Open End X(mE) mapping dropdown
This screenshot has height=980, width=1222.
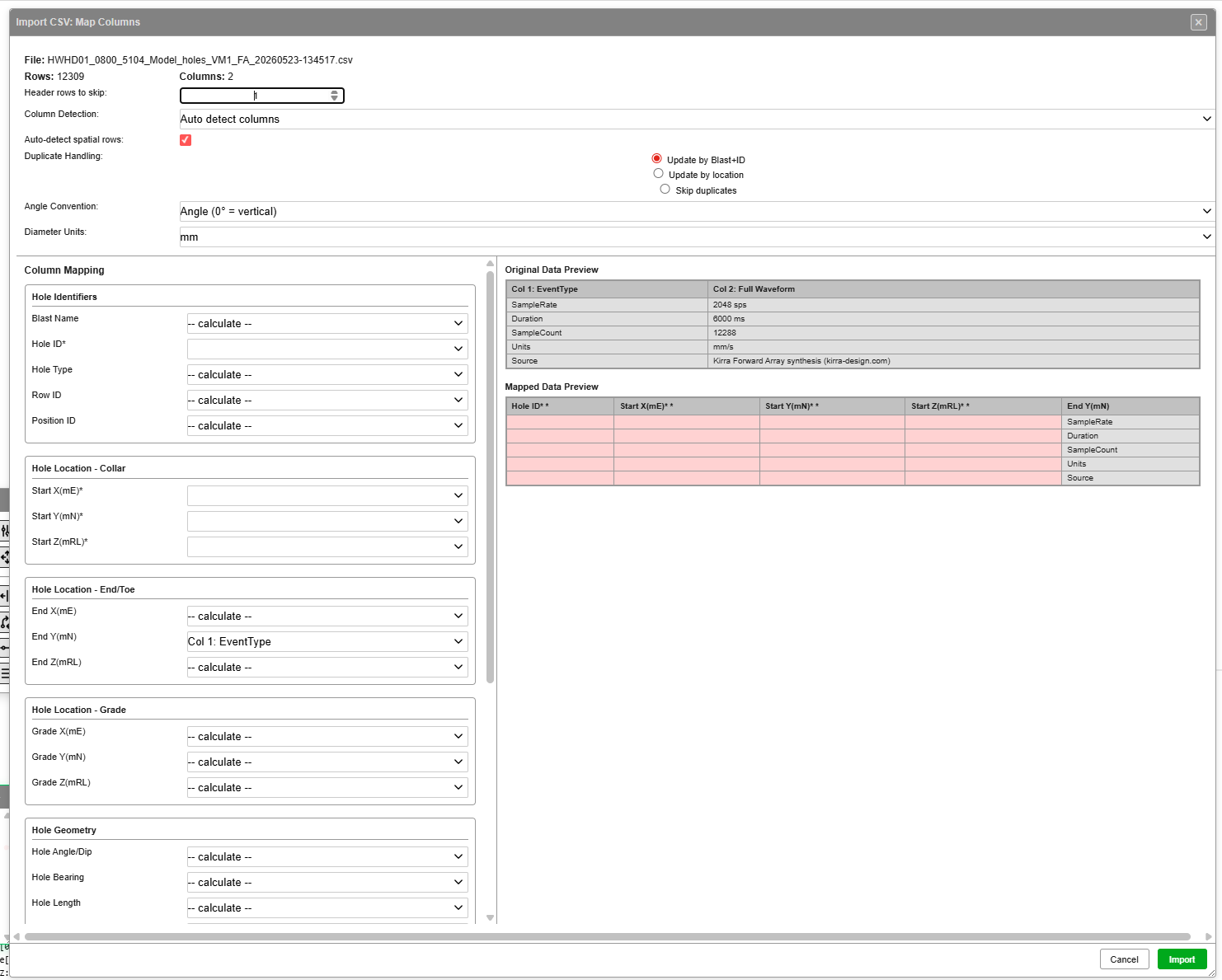pos(327,616)
